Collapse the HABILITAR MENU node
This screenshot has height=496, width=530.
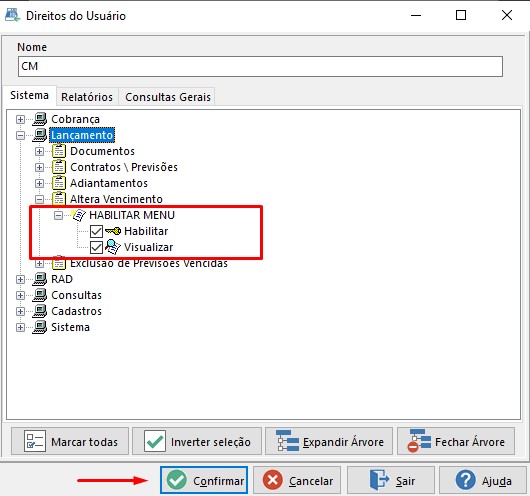click(x=58, y=215)
